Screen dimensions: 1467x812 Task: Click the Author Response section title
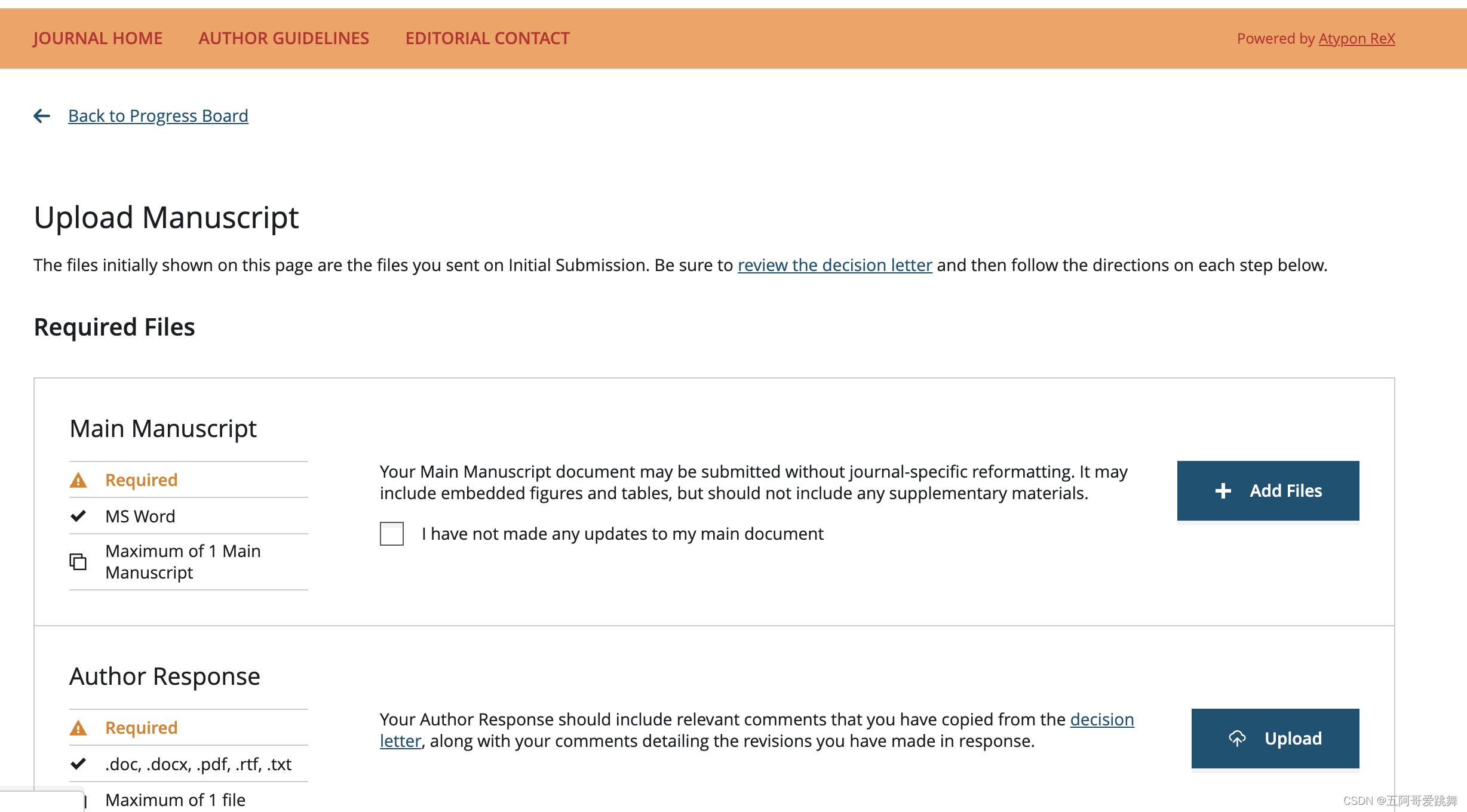coord(165,676)
